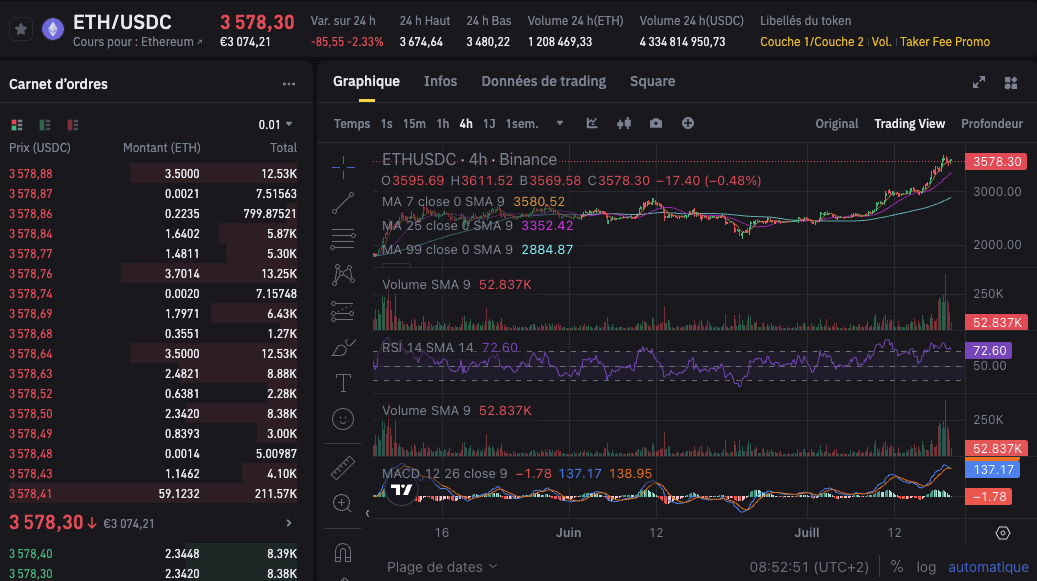Open Données de trading tab
The image size is (1037, 581).
click(544, 81)
